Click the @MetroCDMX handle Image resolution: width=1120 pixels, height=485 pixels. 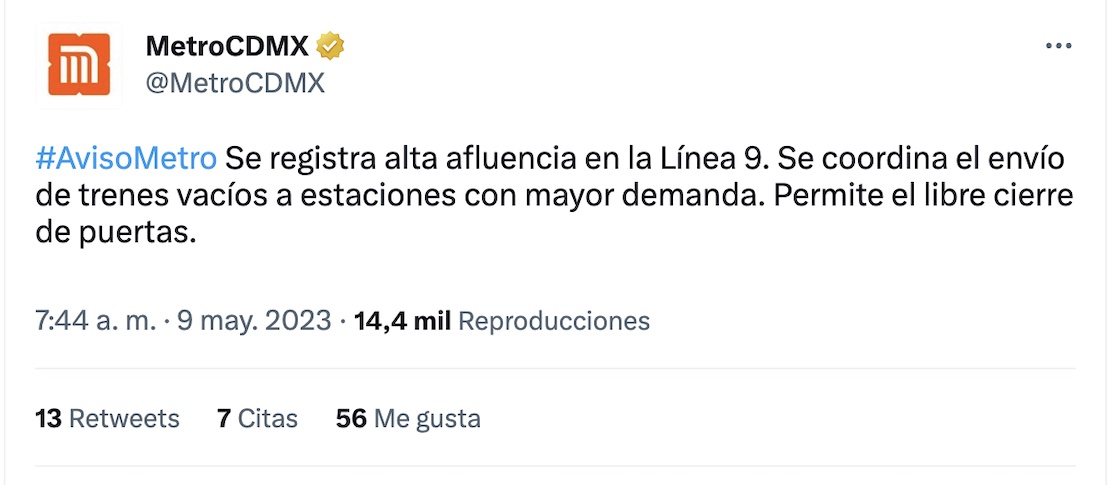[235, 83]
